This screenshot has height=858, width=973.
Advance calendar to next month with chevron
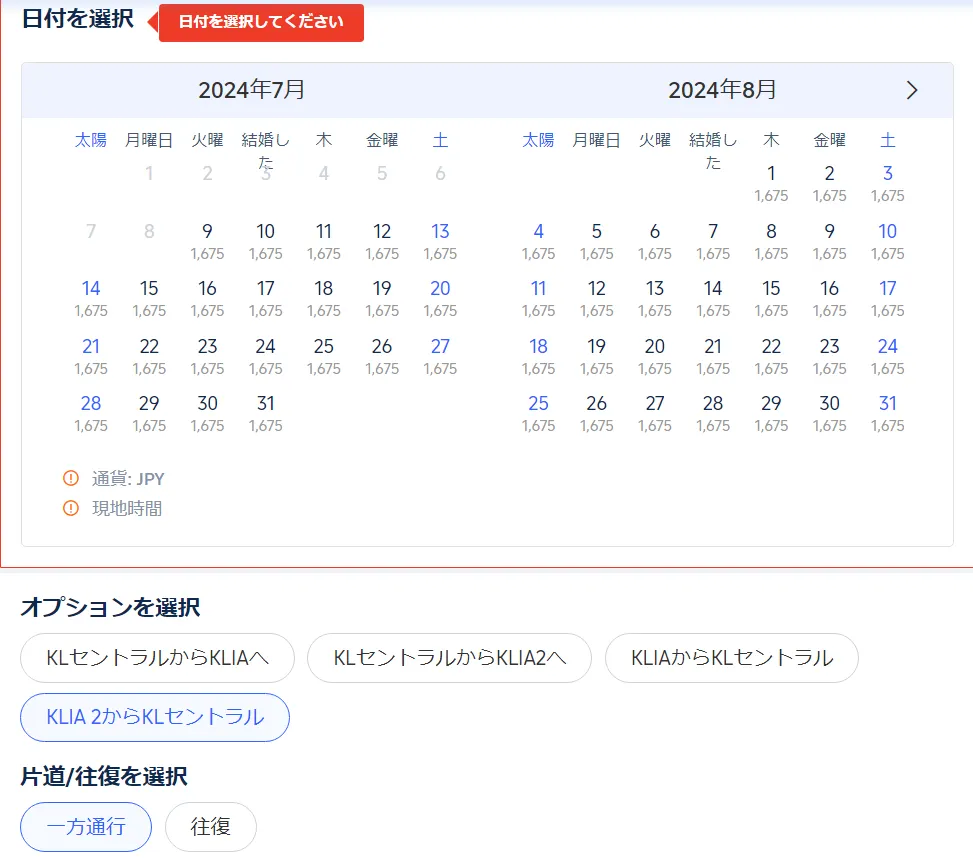coord(911,89)
